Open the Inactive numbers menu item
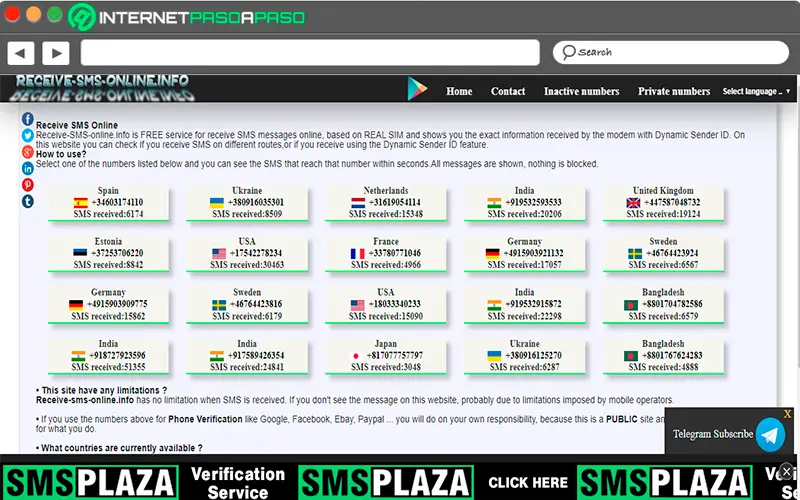This screenshot has width=800, height=500. 582,91
